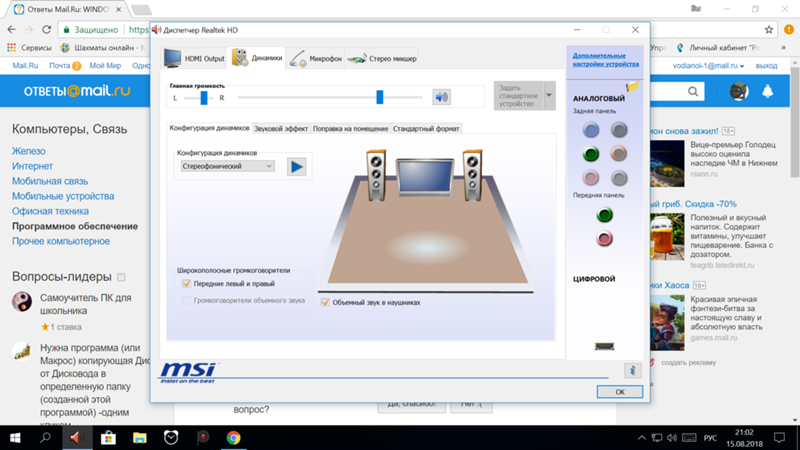
Task: Open the Офисная техника category link
Action: (x=51, y=211)
